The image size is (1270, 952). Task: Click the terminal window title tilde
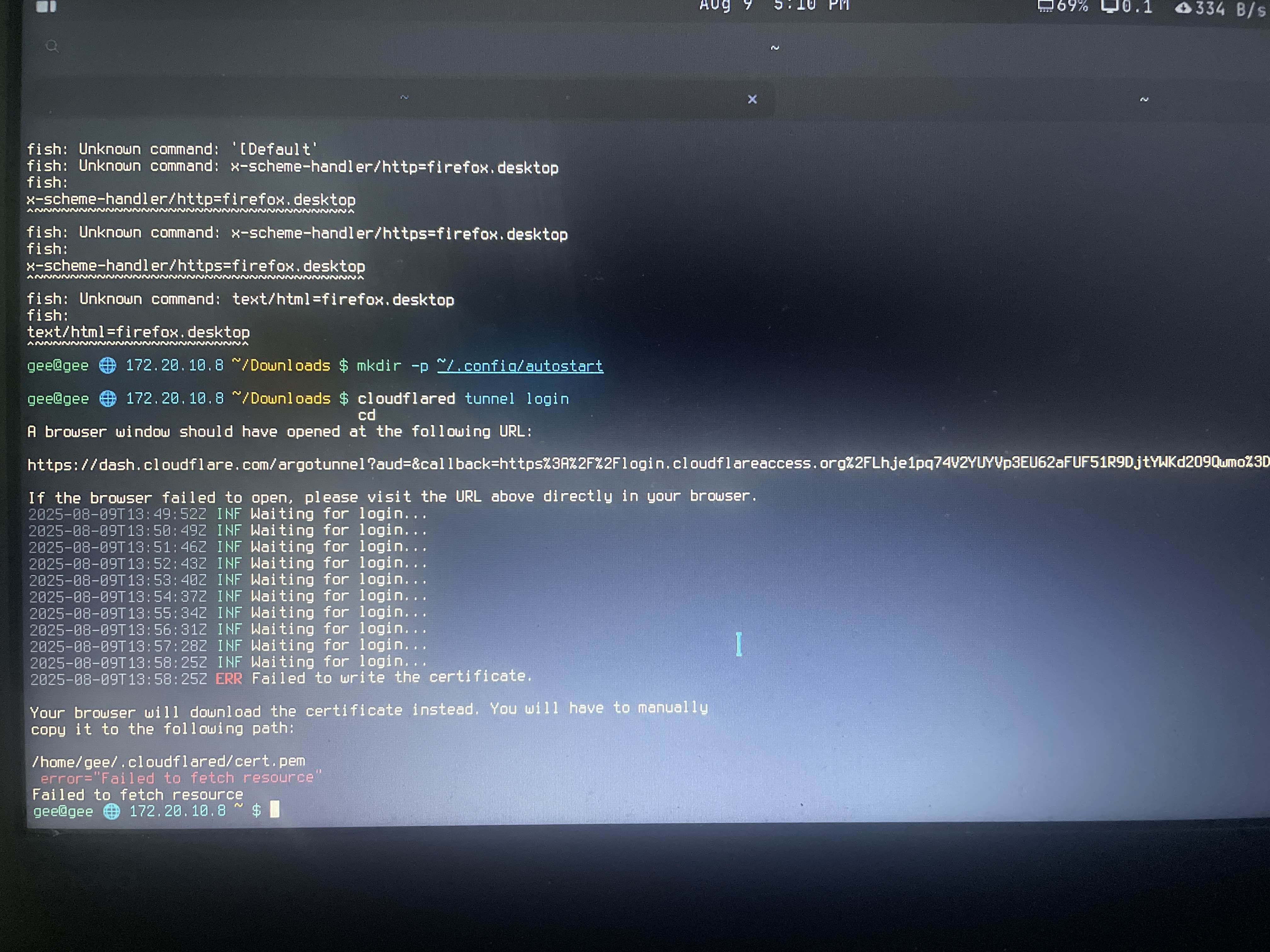[775, 48]
